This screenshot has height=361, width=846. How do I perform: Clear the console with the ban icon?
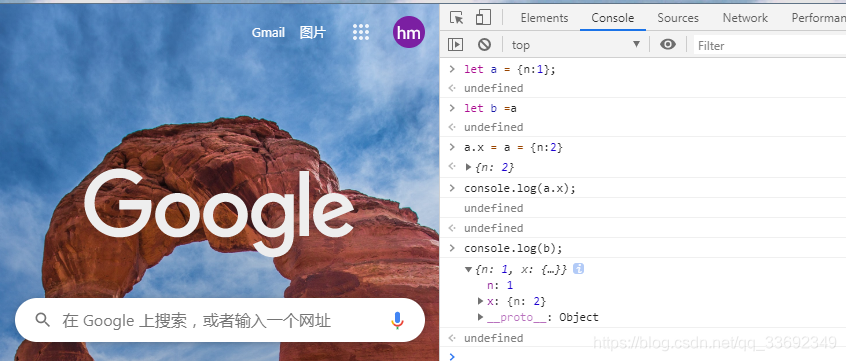pyautogui.click(x=485, y=45)
